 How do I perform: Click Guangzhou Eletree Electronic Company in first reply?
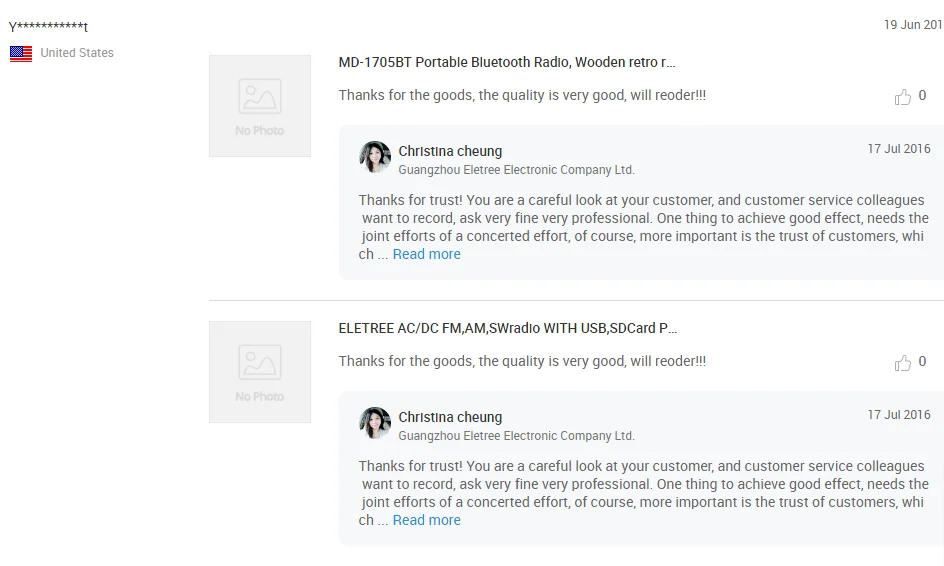(517, 170)
